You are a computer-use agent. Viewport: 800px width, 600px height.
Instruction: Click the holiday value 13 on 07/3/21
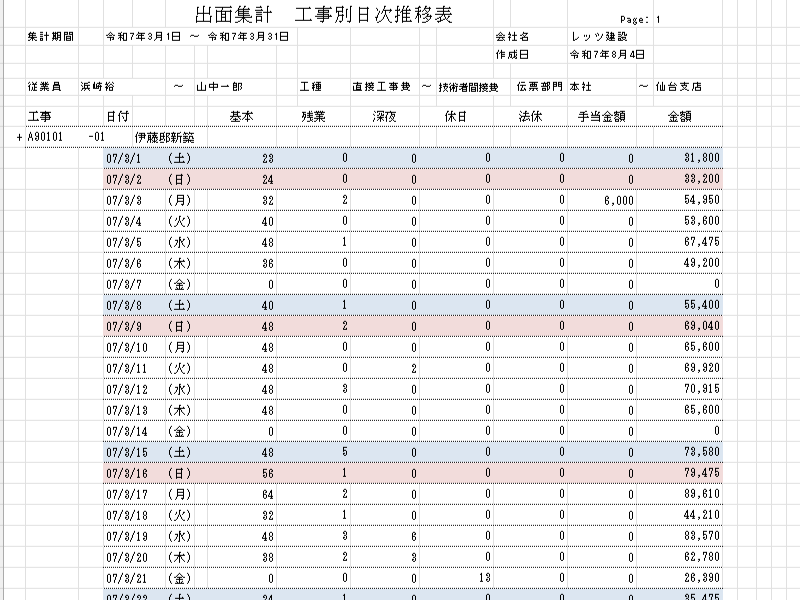pyautogui.click(x=485, y=578)
